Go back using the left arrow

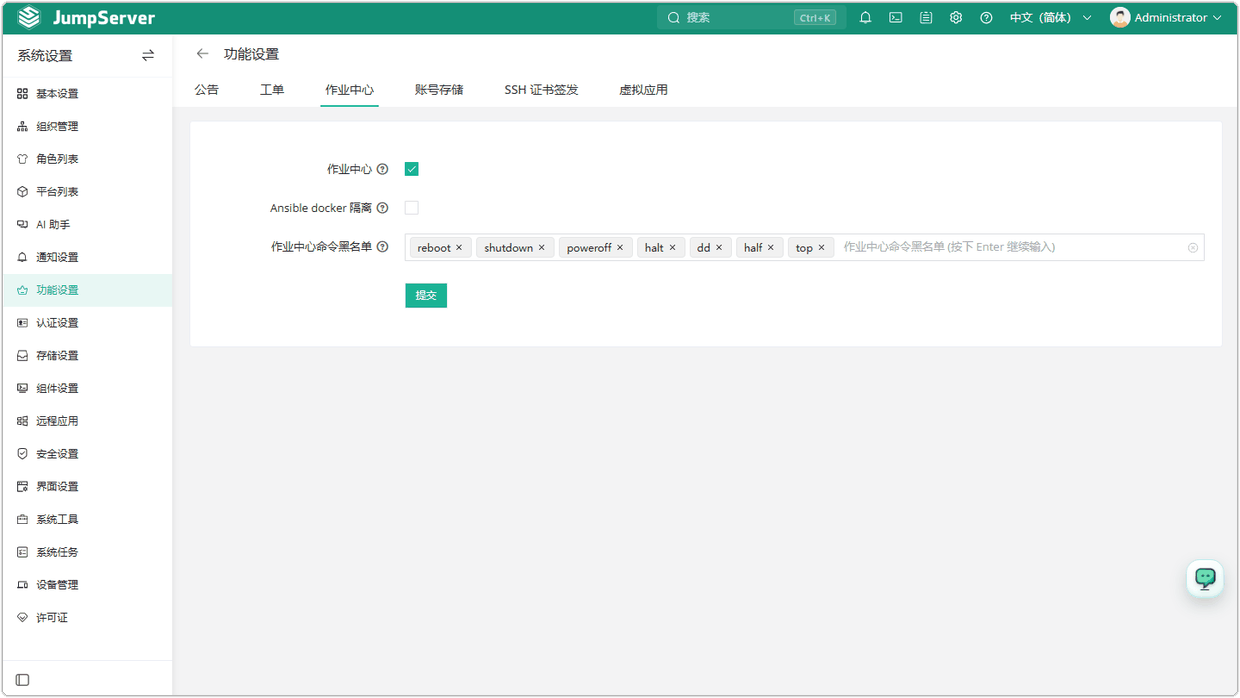coord(203,54)
